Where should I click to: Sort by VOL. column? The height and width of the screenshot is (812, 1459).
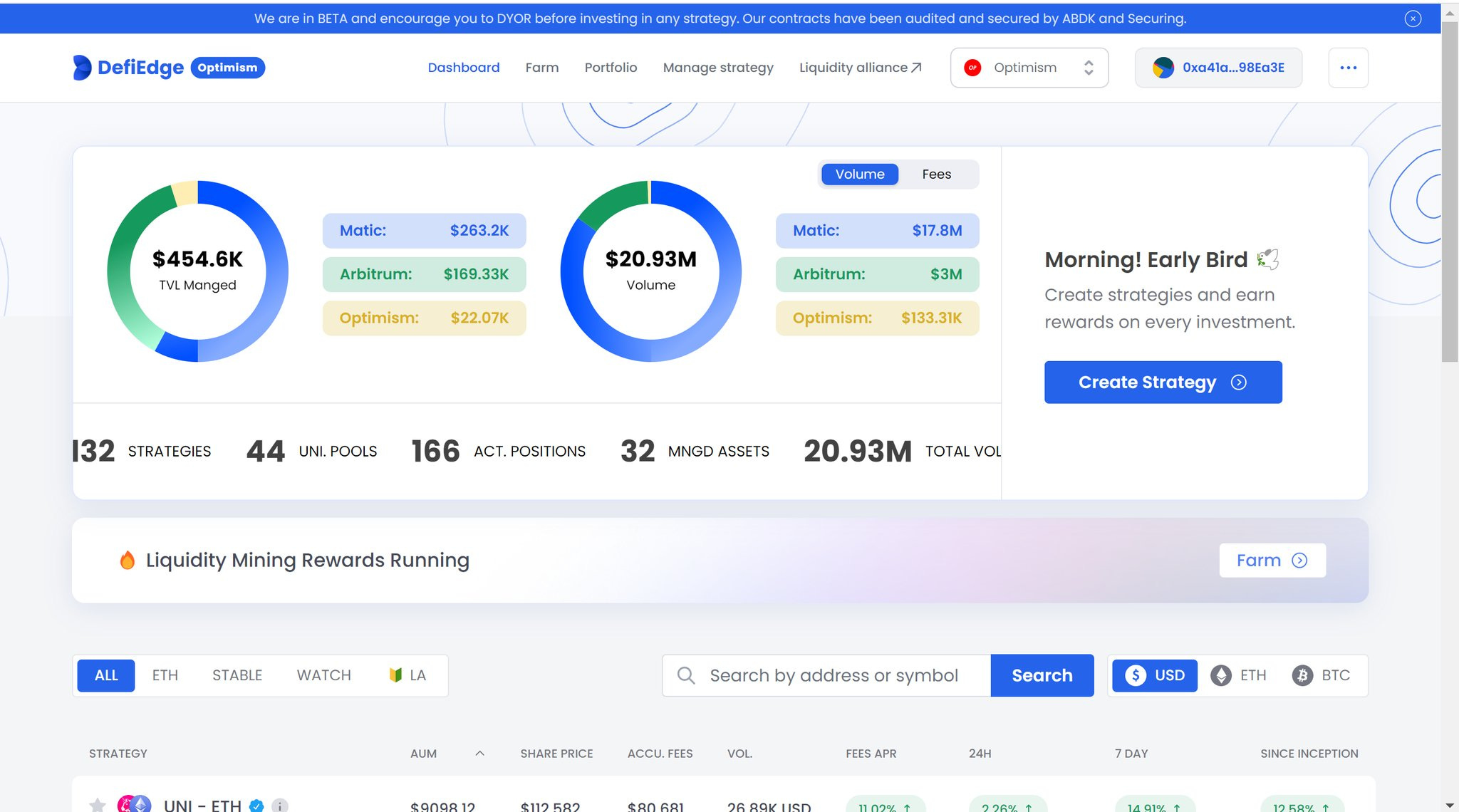739,754
